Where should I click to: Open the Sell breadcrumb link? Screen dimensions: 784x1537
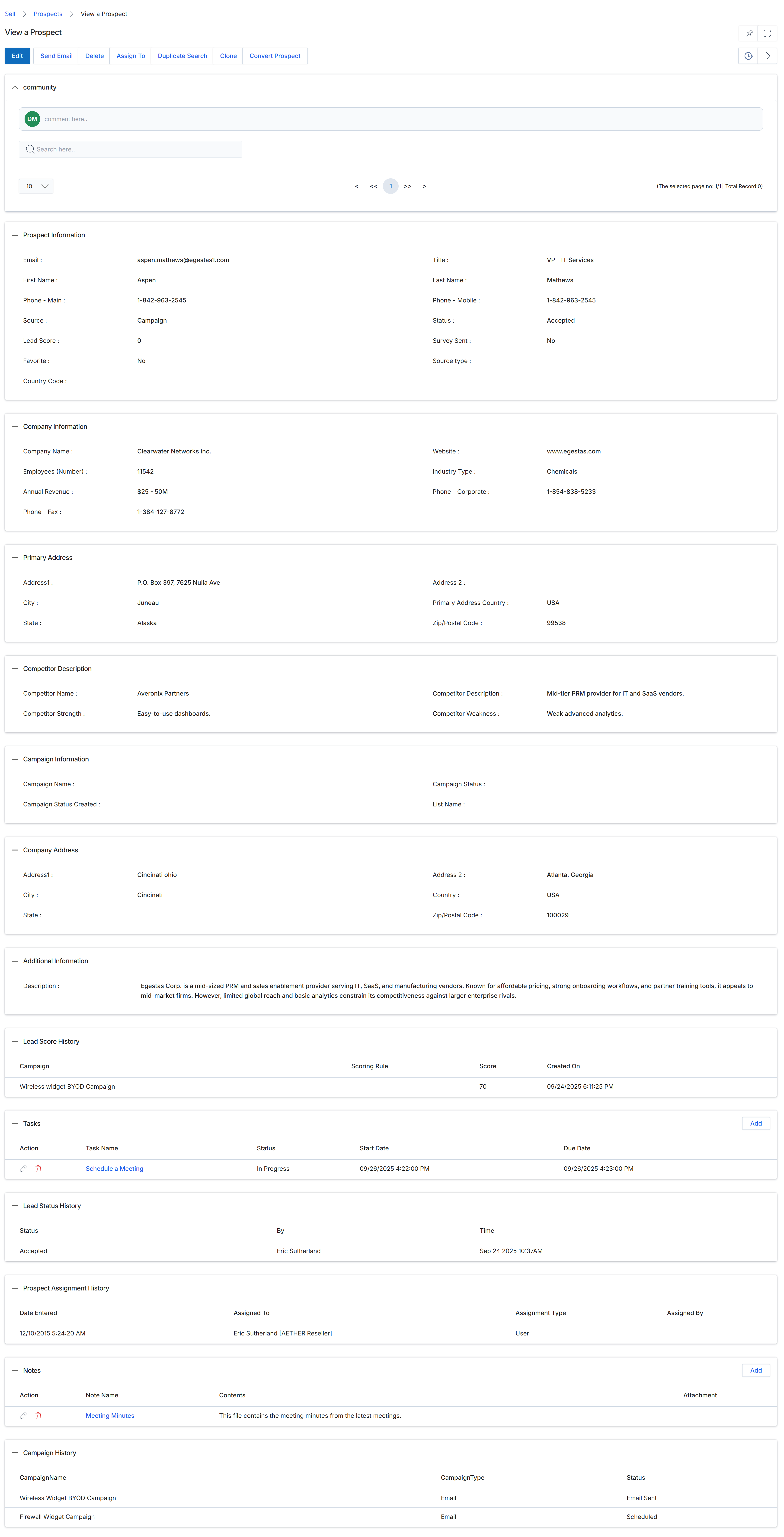(10, 14)
